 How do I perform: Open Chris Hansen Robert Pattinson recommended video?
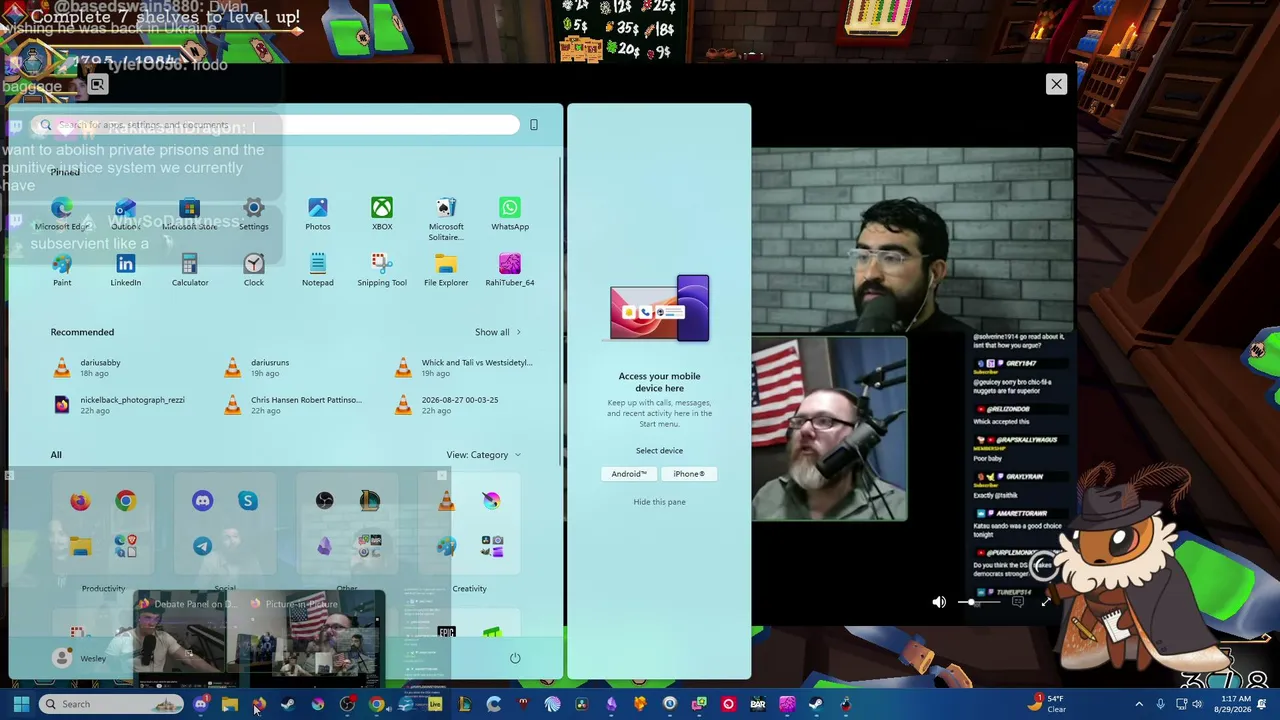point(293,405)
